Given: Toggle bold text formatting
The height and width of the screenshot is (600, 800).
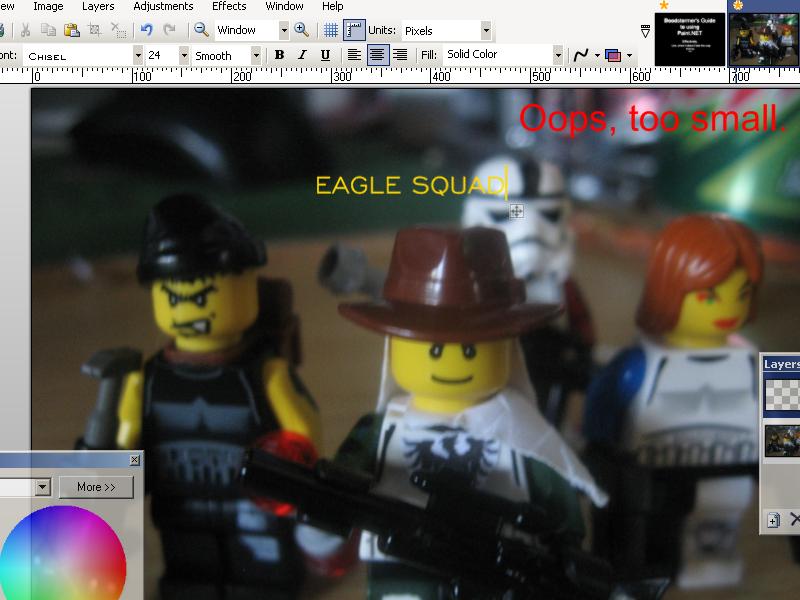Looking at the screenshot, I should (x=279, y=55).
